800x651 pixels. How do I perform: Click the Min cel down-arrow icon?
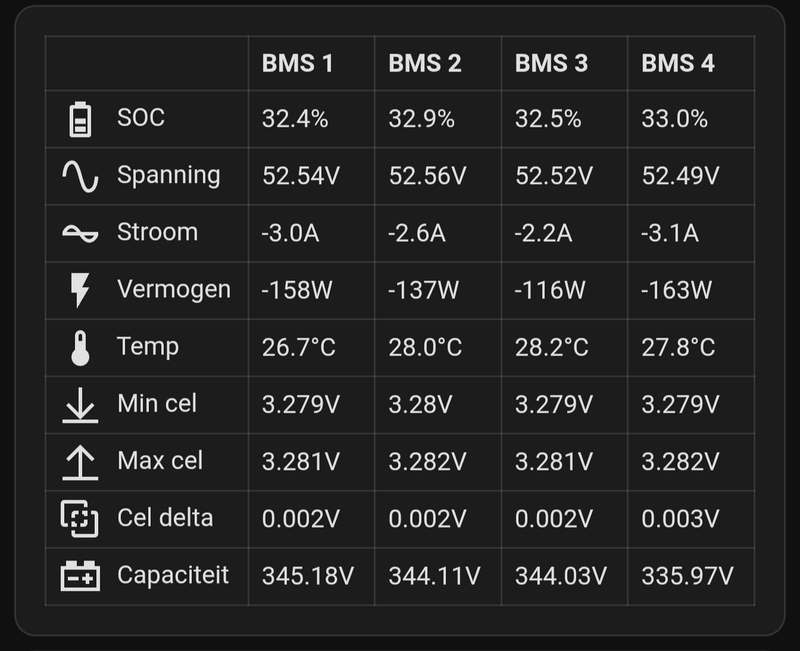pyautogui.click(x=80, y=405)
